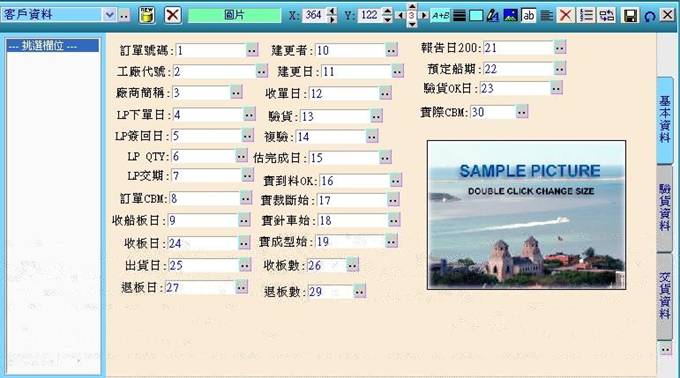
Task: Click the browse button beside 預定船期 field
Action: (x=560, y=68)
